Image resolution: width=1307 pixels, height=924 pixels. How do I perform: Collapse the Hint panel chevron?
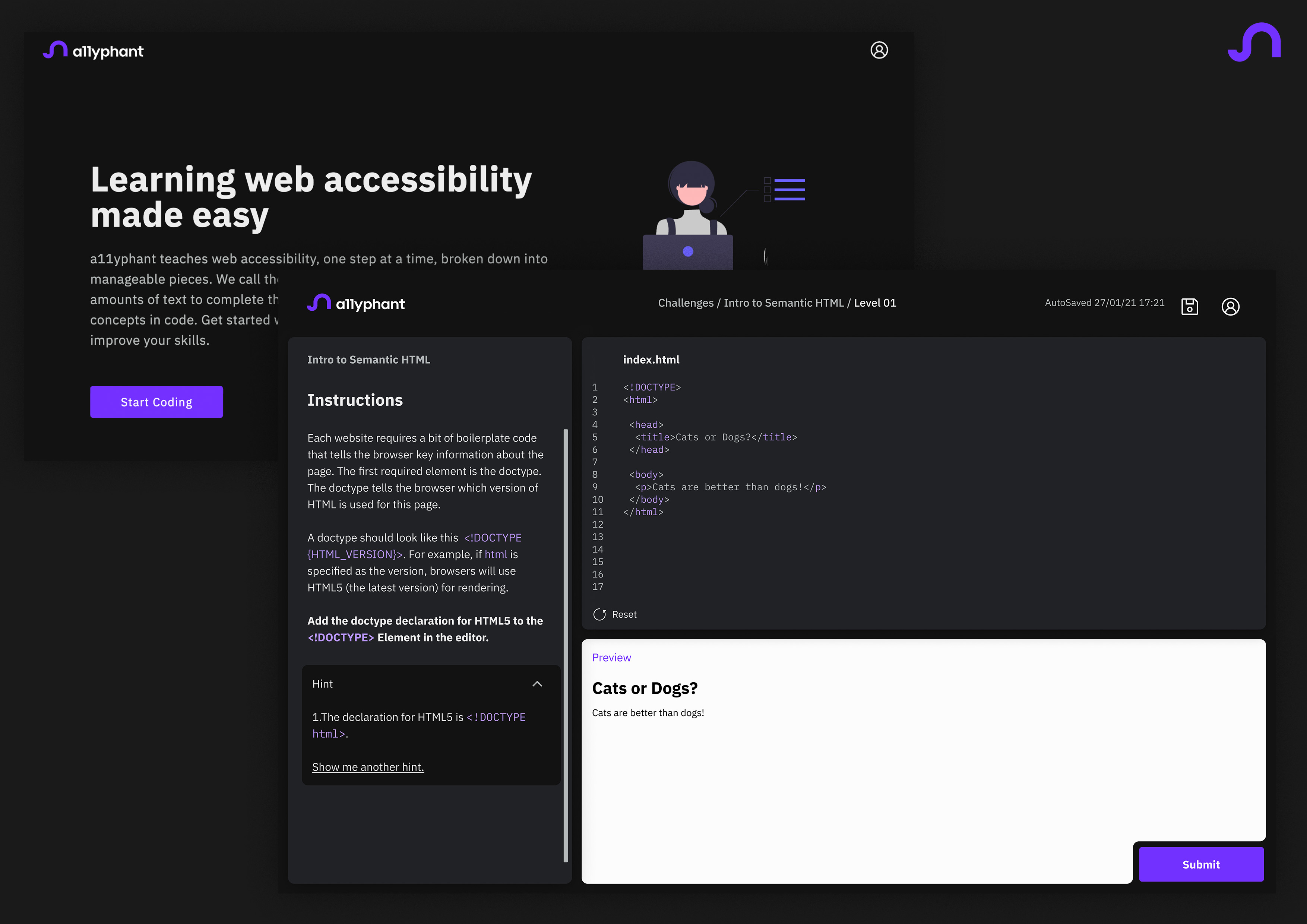(537, 684)
